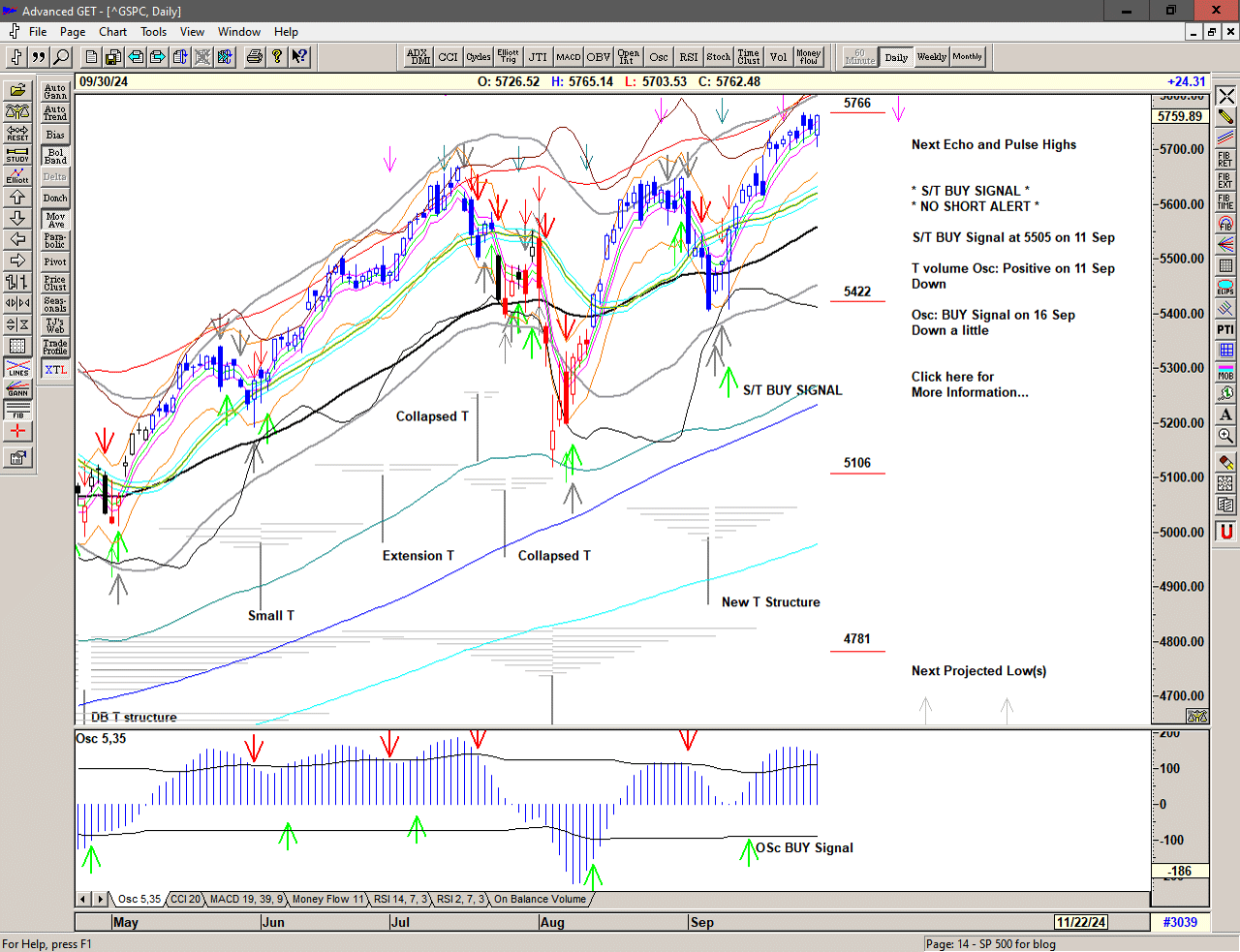The width and height of the screenshot is (1240, 952).
Task: Select the ELIPS ellipse tool
Action: coord(1225,287)
